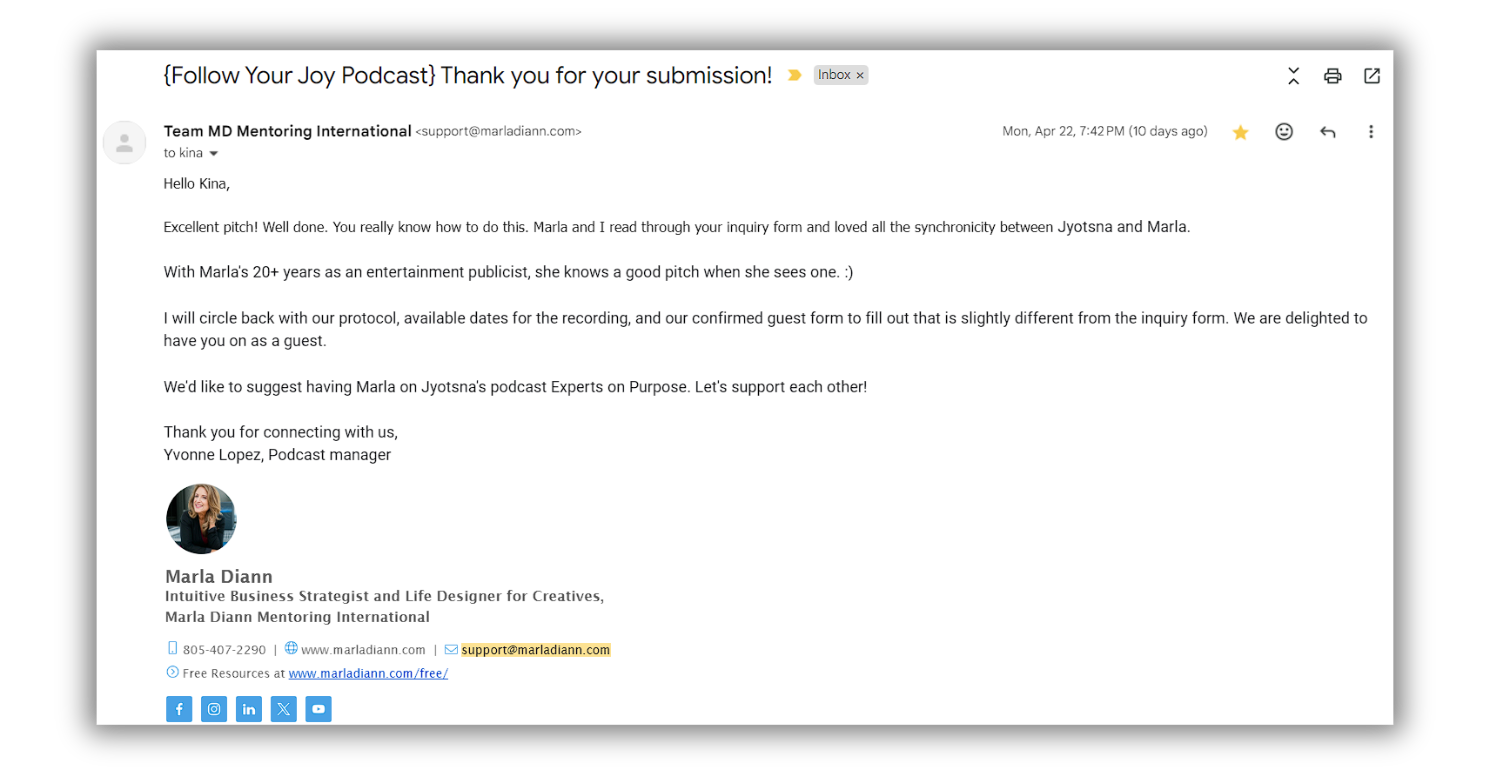Image resolution: width=1490 pixels, height=775 pixels.
Task: Add emoji reaction to email
Action: (1284, 132)
